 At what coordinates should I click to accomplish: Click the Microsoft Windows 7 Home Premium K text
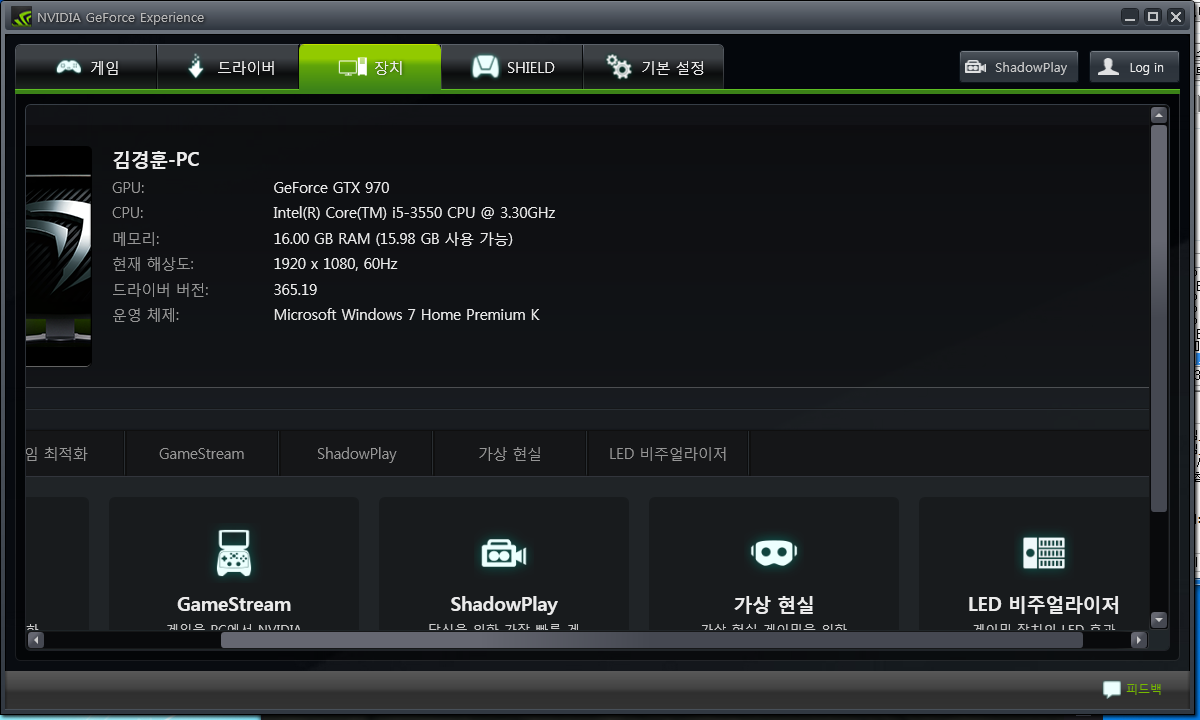(x=406, y=315)
